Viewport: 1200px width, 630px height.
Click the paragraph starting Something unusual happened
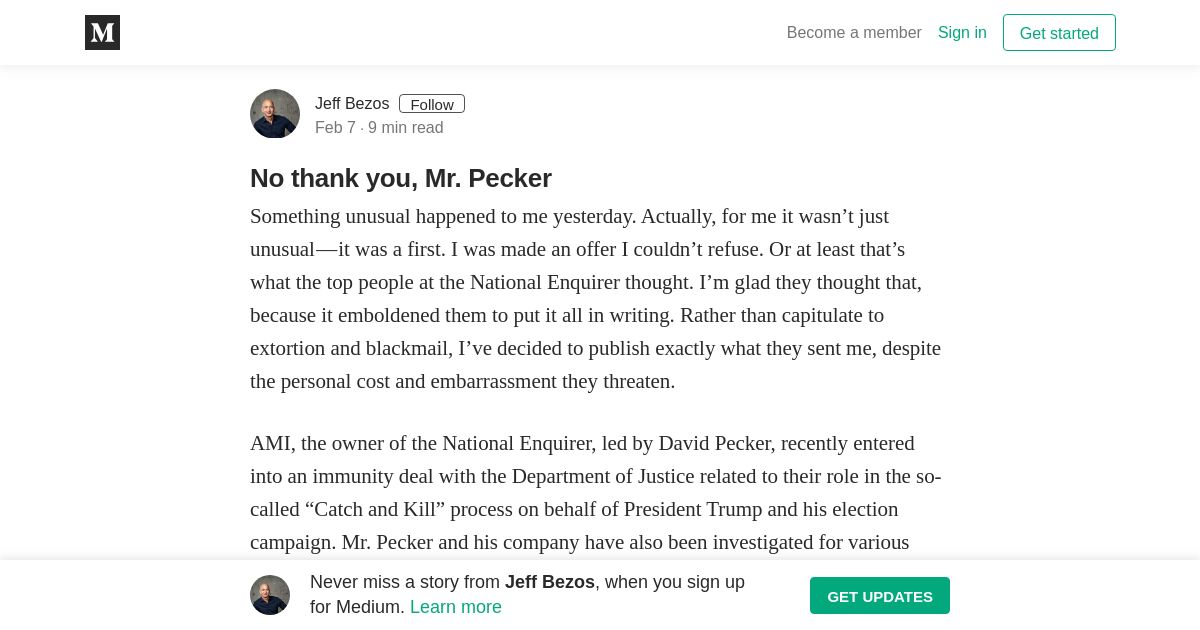coord(595,299)
